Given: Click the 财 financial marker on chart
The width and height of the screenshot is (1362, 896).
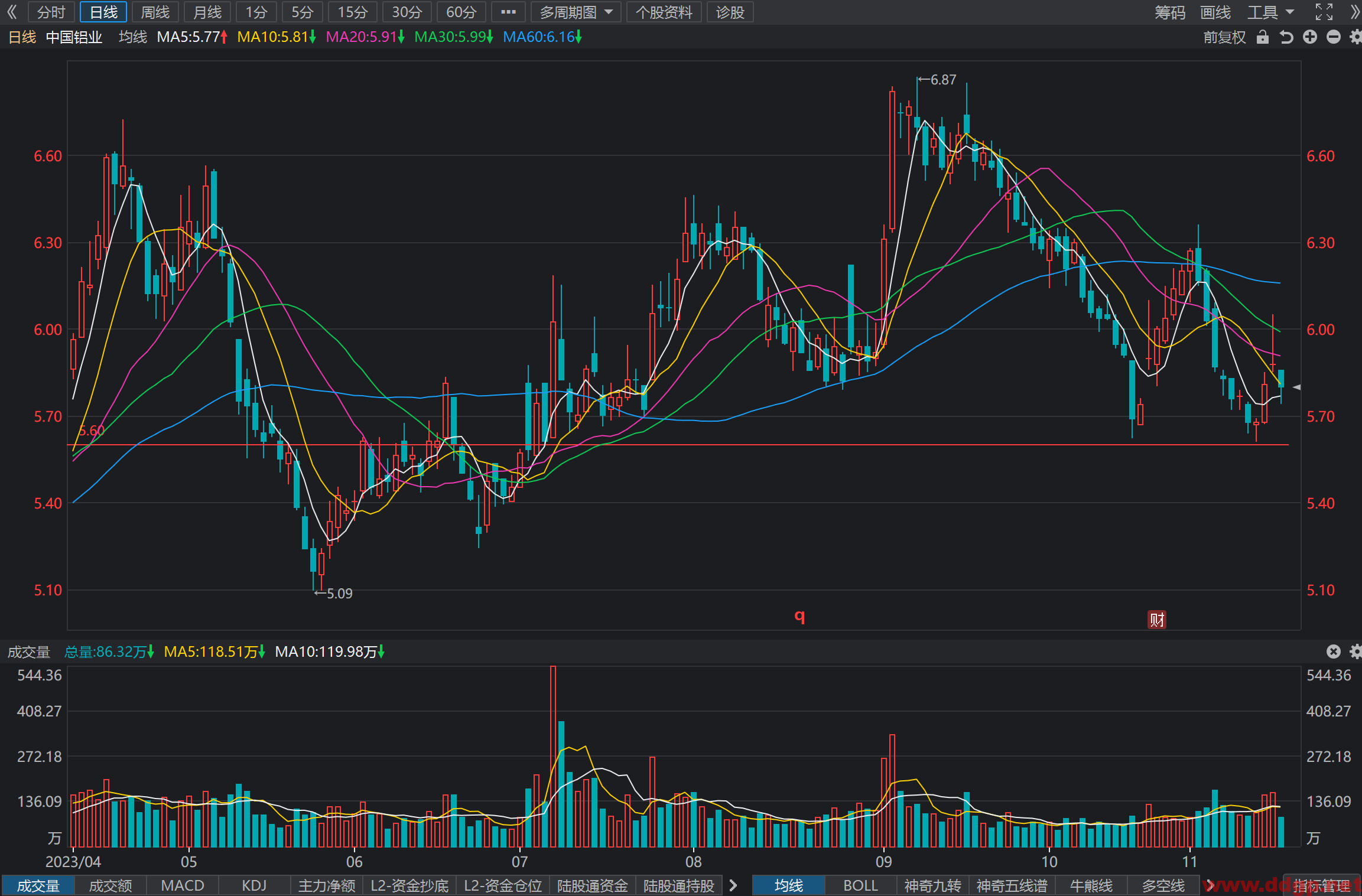Looking at the screenshot, I should (x=1157, y=620).
